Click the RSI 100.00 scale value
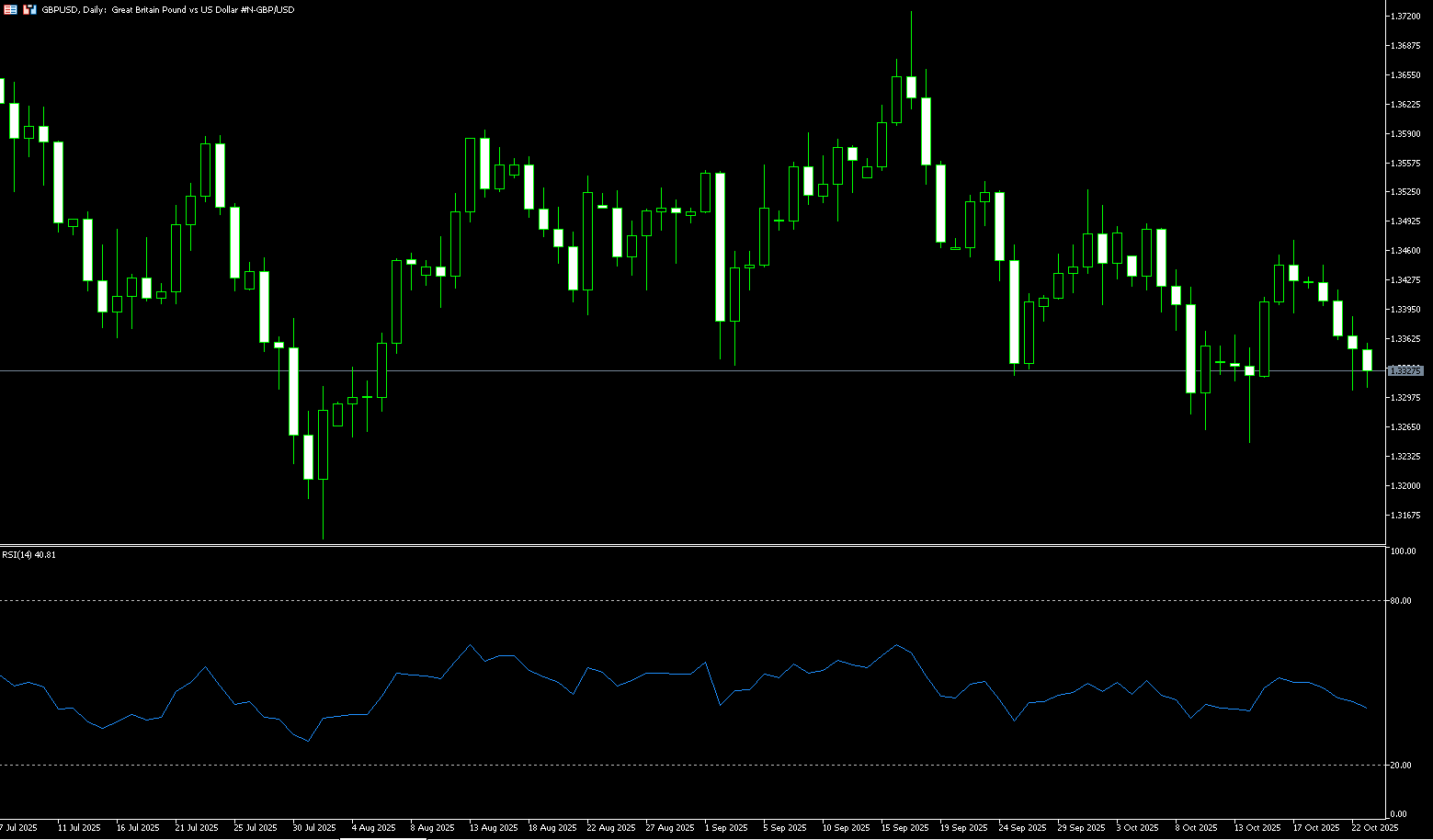The image size is (1433, 840). (x=1403, y=551)
